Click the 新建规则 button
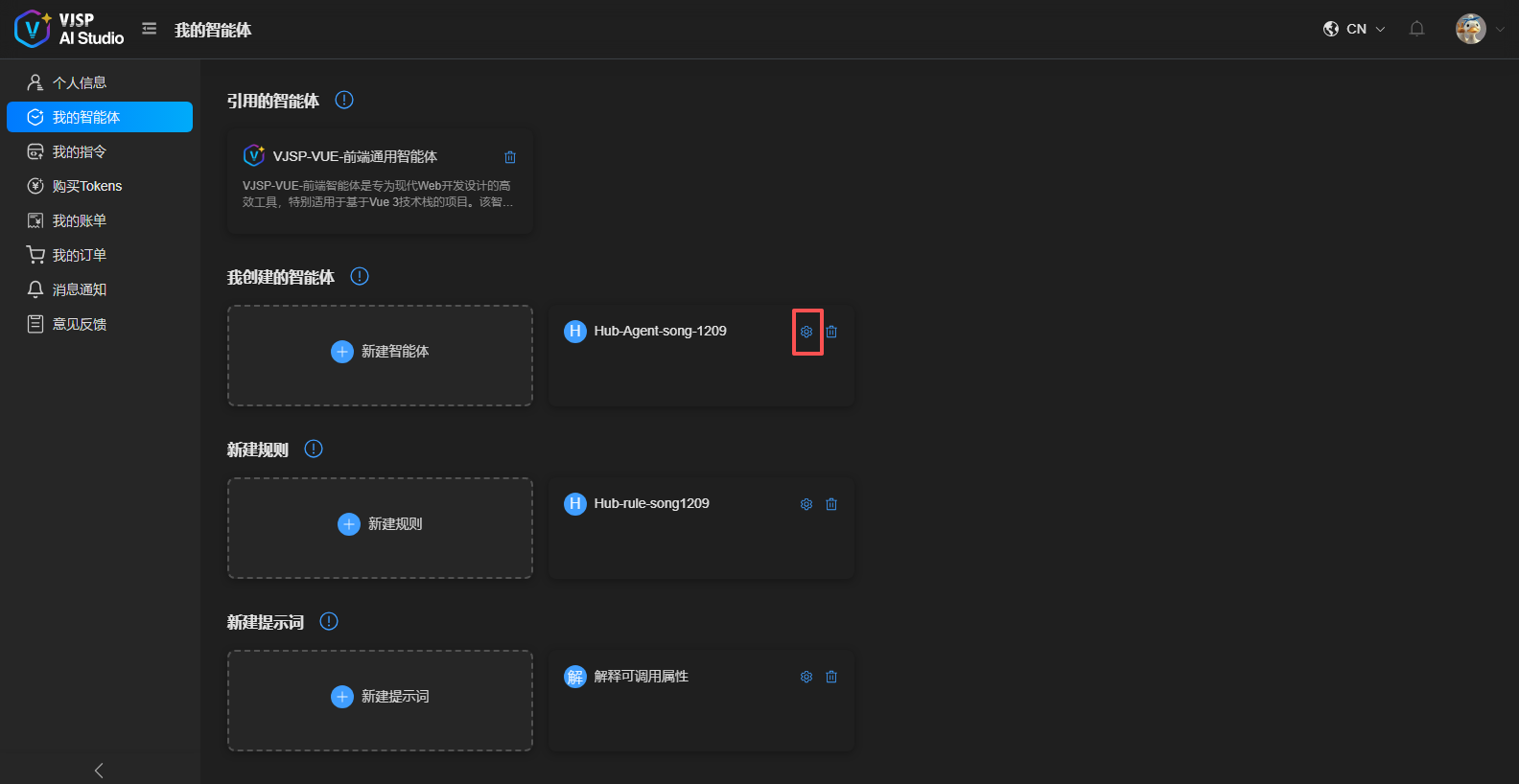The height and width of the screenshot is (784, 1519). pyautogui.click(x=381, y=524)
